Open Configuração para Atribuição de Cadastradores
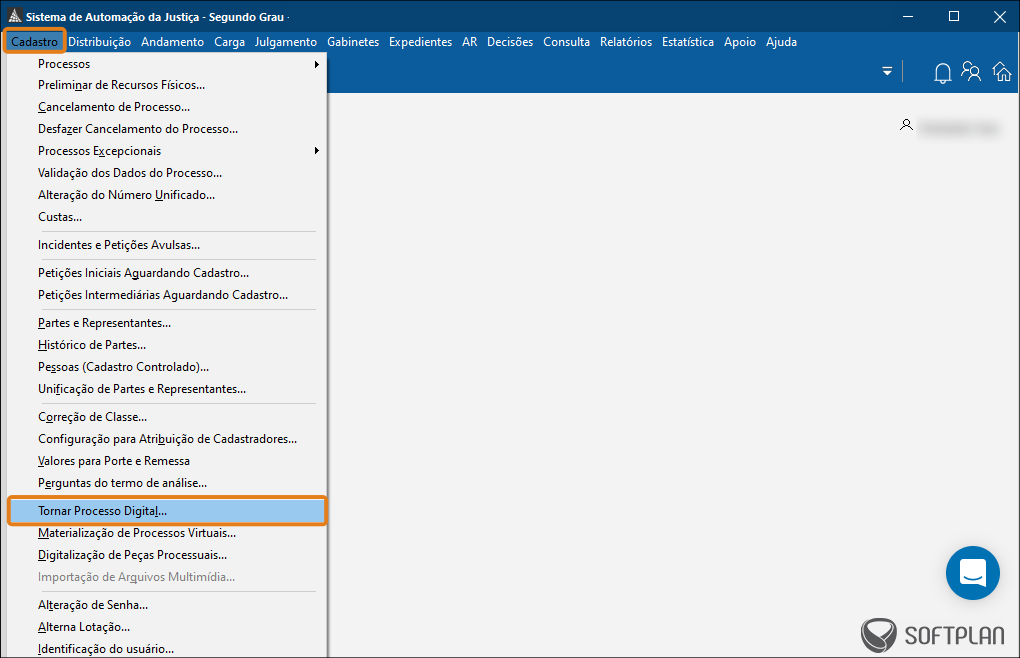1020x658 pixels. (x=167, y=440)
